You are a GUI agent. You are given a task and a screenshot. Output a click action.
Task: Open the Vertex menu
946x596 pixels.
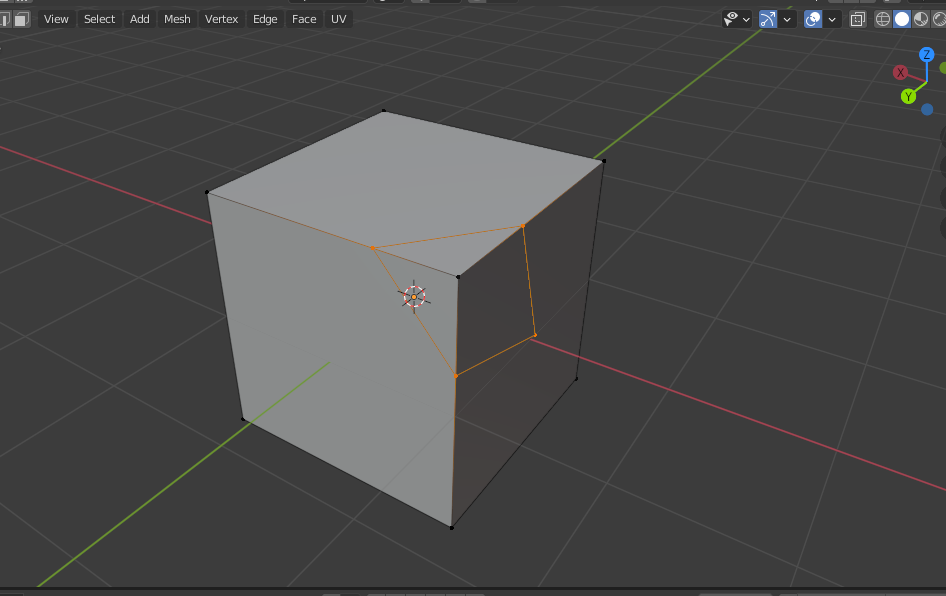pyautogui.click(x=221, y=19)
